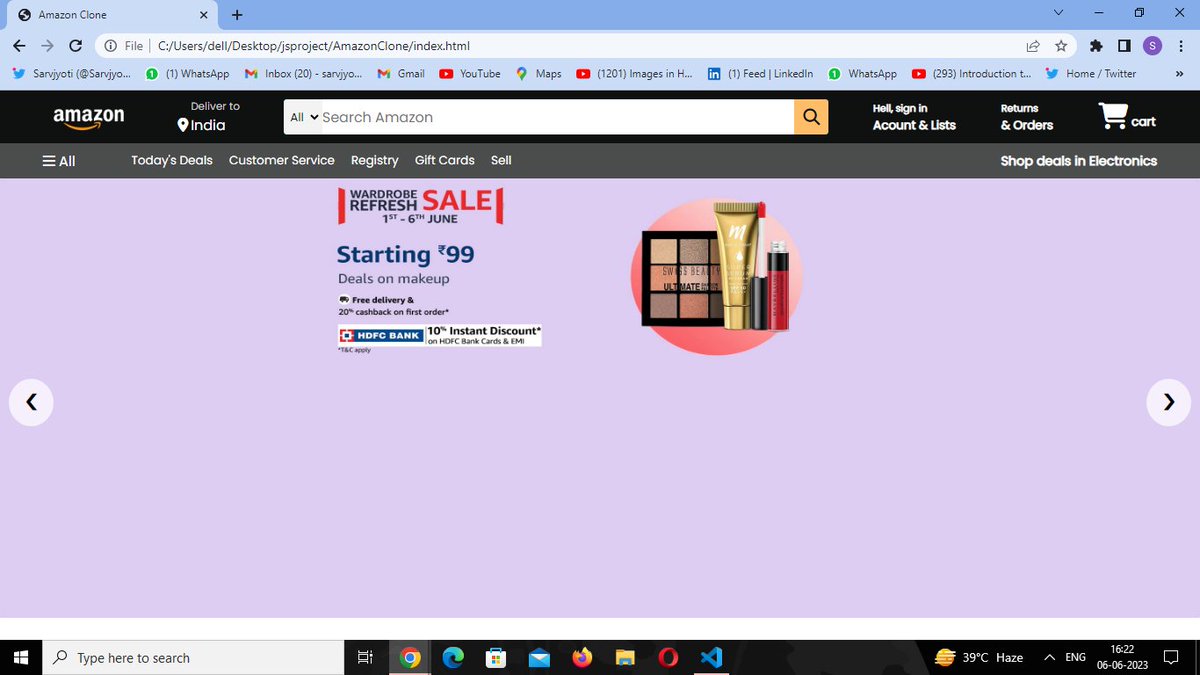Open Customer Service nav item
1200x675 pixels.
pyautogui.click(x=282, y=160)
